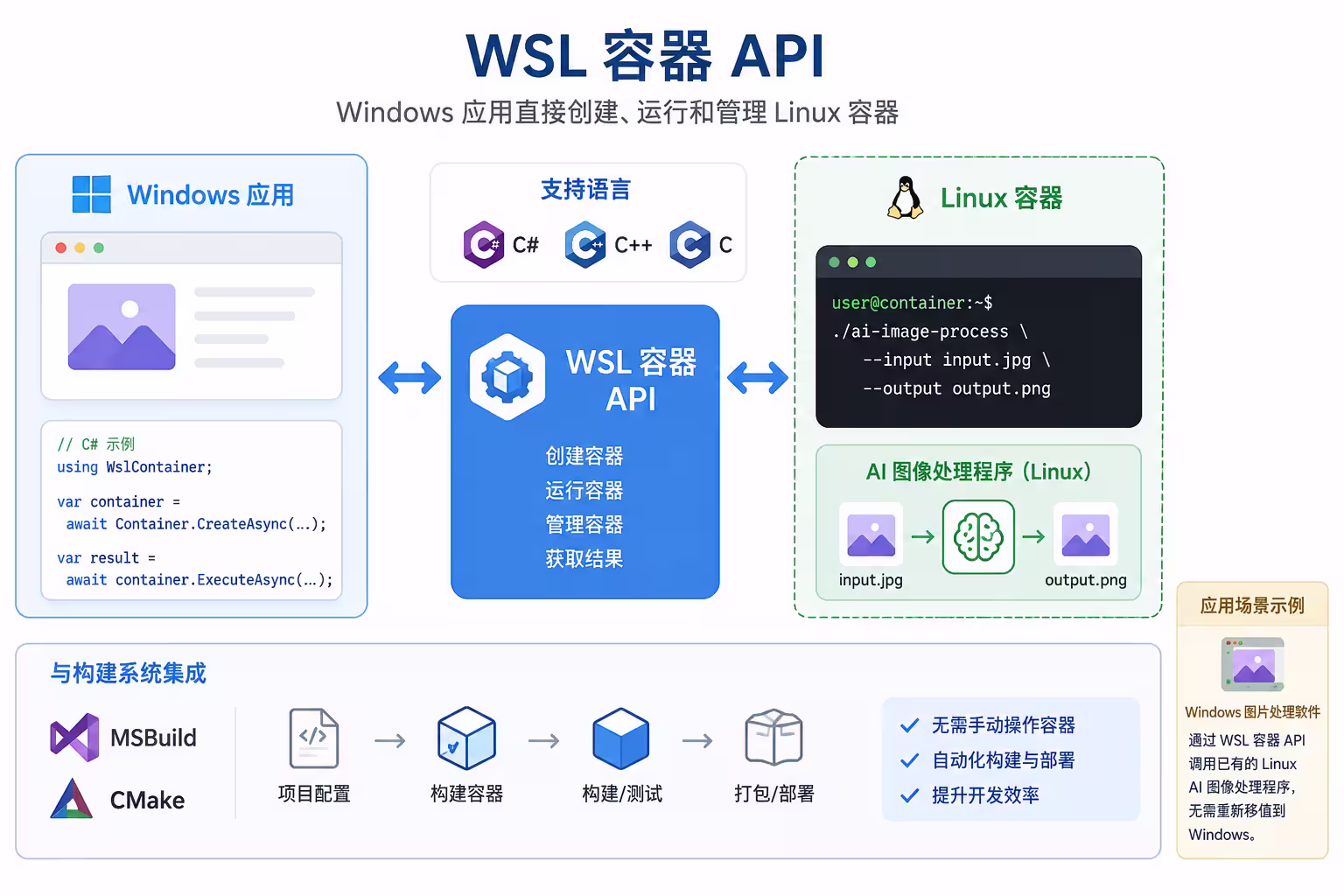Click the user@container:~$ terminal prompt
Image resolution: width=1344 pixels, height=896 pixels.
[x=912, y=303]
